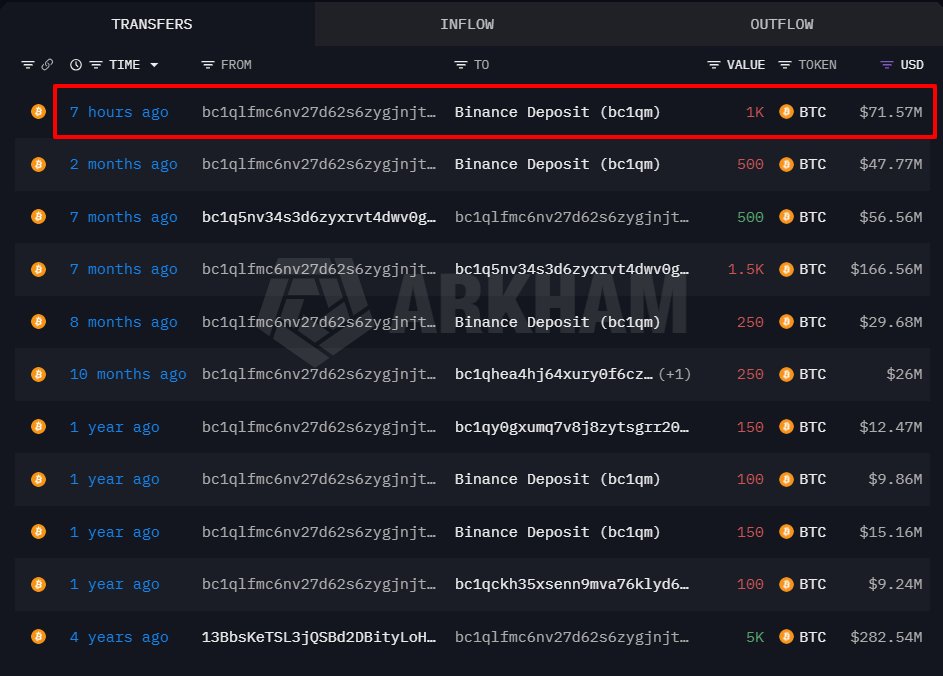Expand the TIME sort dropdown arrow
Image resolution: width=943 pixels, height=676 pixels.
tap(155, 64)
